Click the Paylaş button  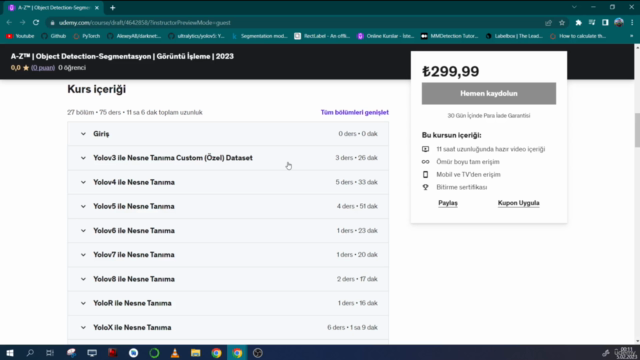tap(448, 203)
